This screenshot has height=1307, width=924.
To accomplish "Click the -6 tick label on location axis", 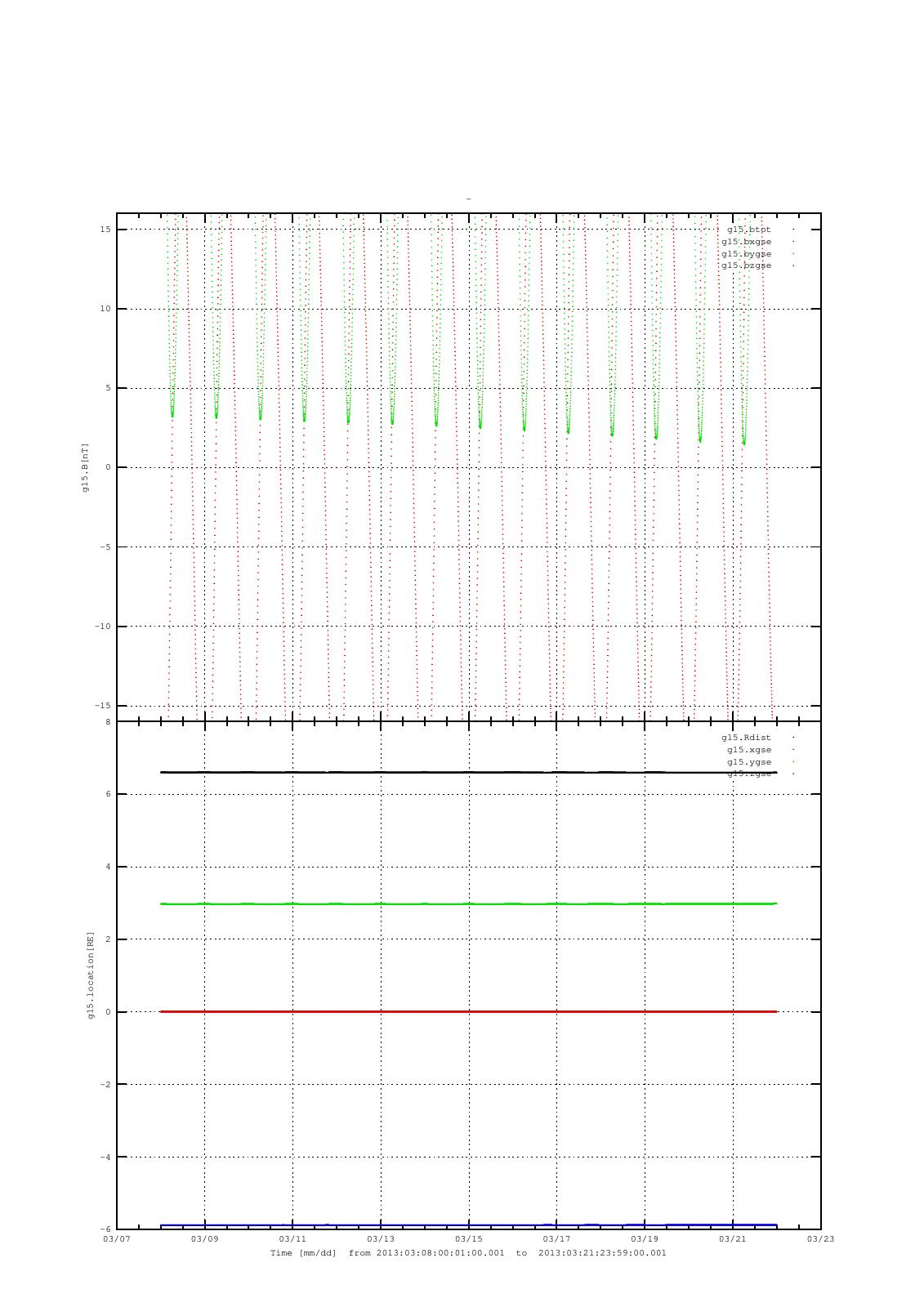I will click(x=106, y=1229).
